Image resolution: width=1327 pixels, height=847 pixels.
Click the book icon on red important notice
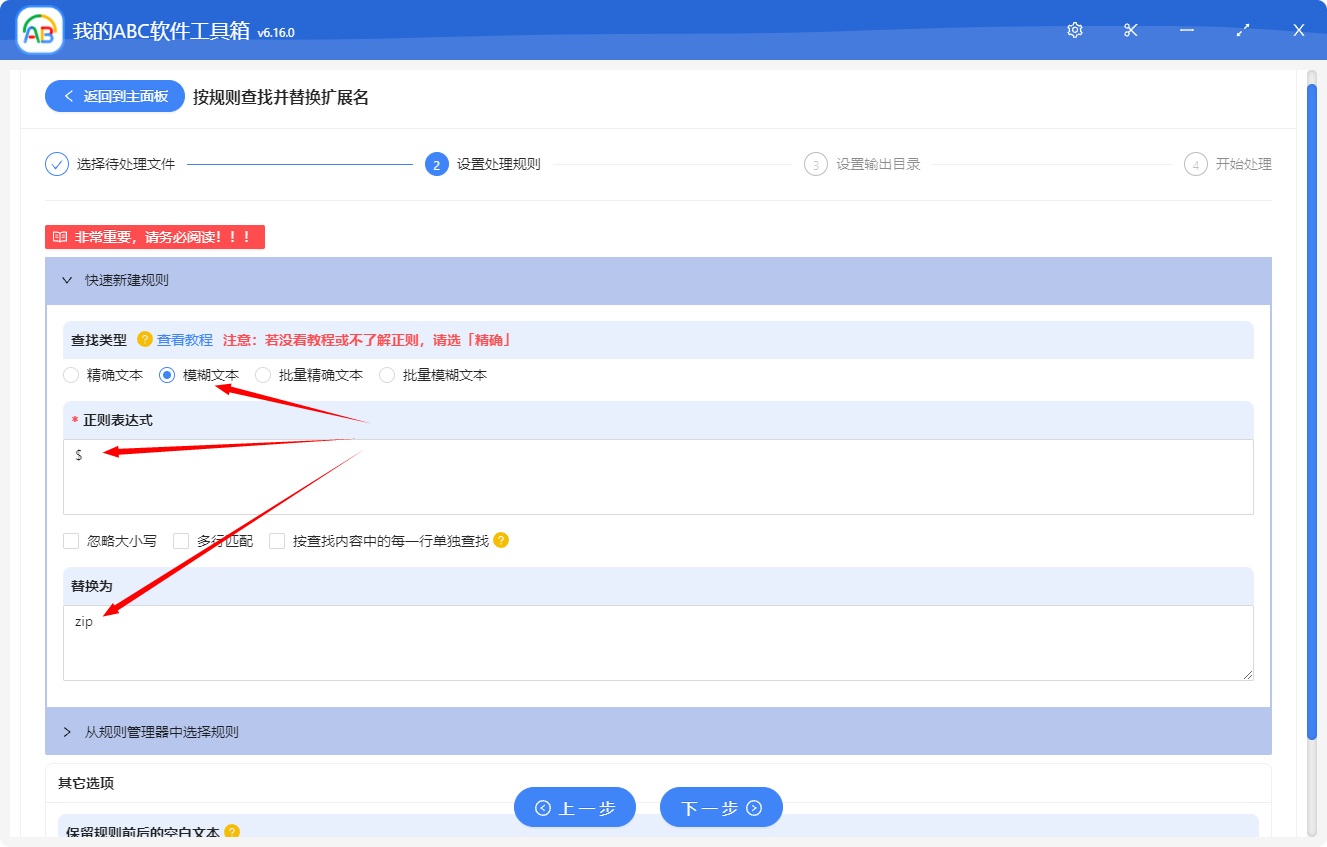coord(60,237)
